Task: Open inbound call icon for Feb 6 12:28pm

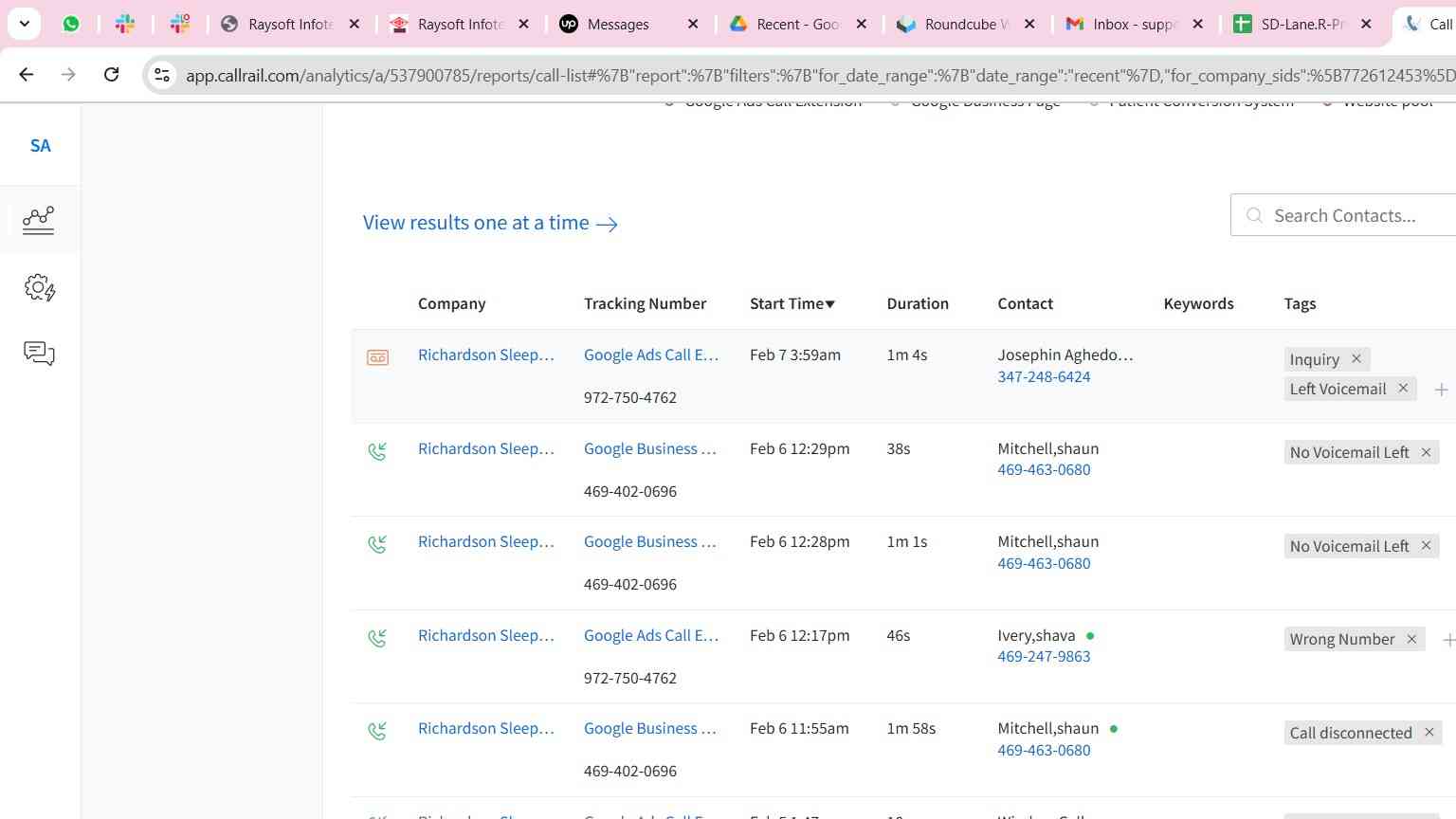Action: point(377,544)
